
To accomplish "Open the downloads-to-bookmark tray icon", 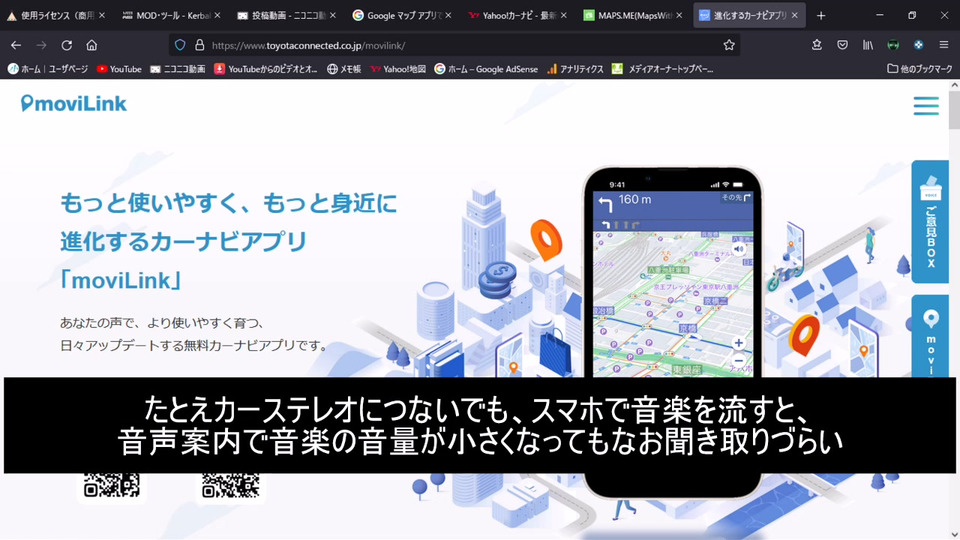I will tap(817, 45).
